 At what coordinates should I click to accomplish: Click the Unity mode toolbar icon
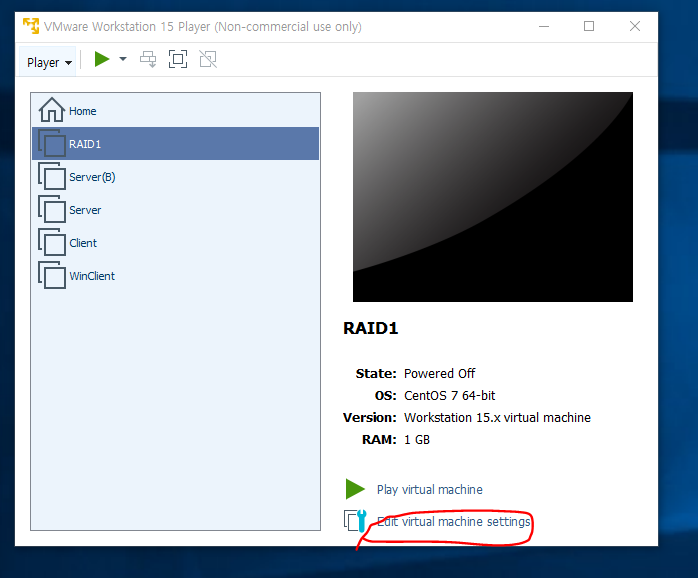(x=208, y=59)
